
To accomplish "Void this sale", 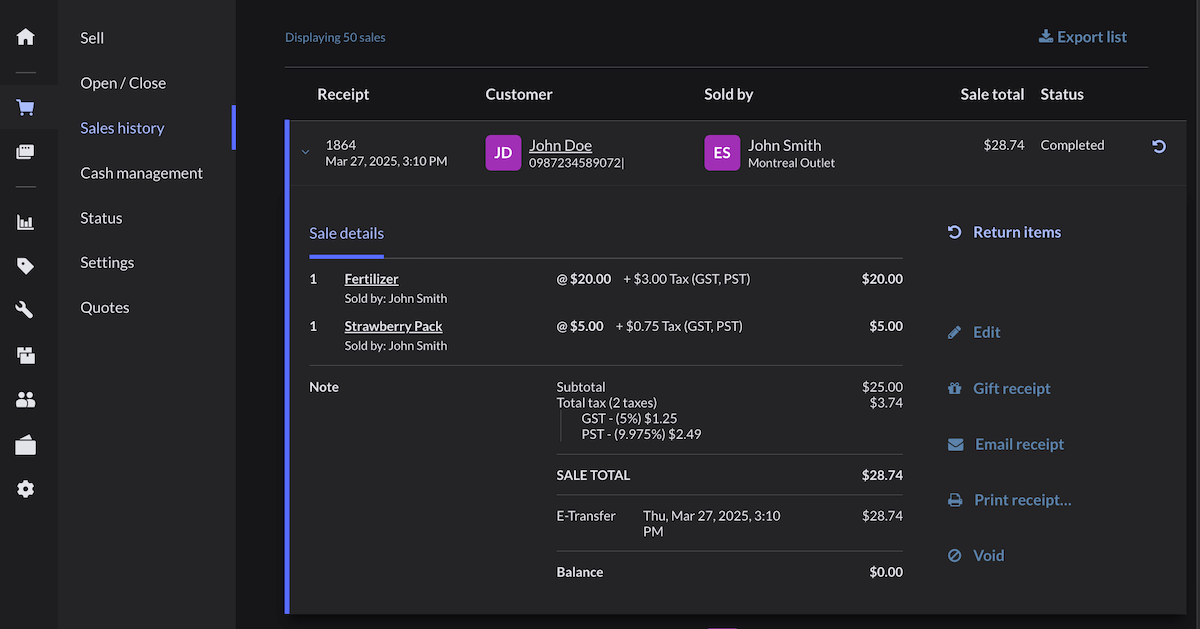I will coord(989,555).
